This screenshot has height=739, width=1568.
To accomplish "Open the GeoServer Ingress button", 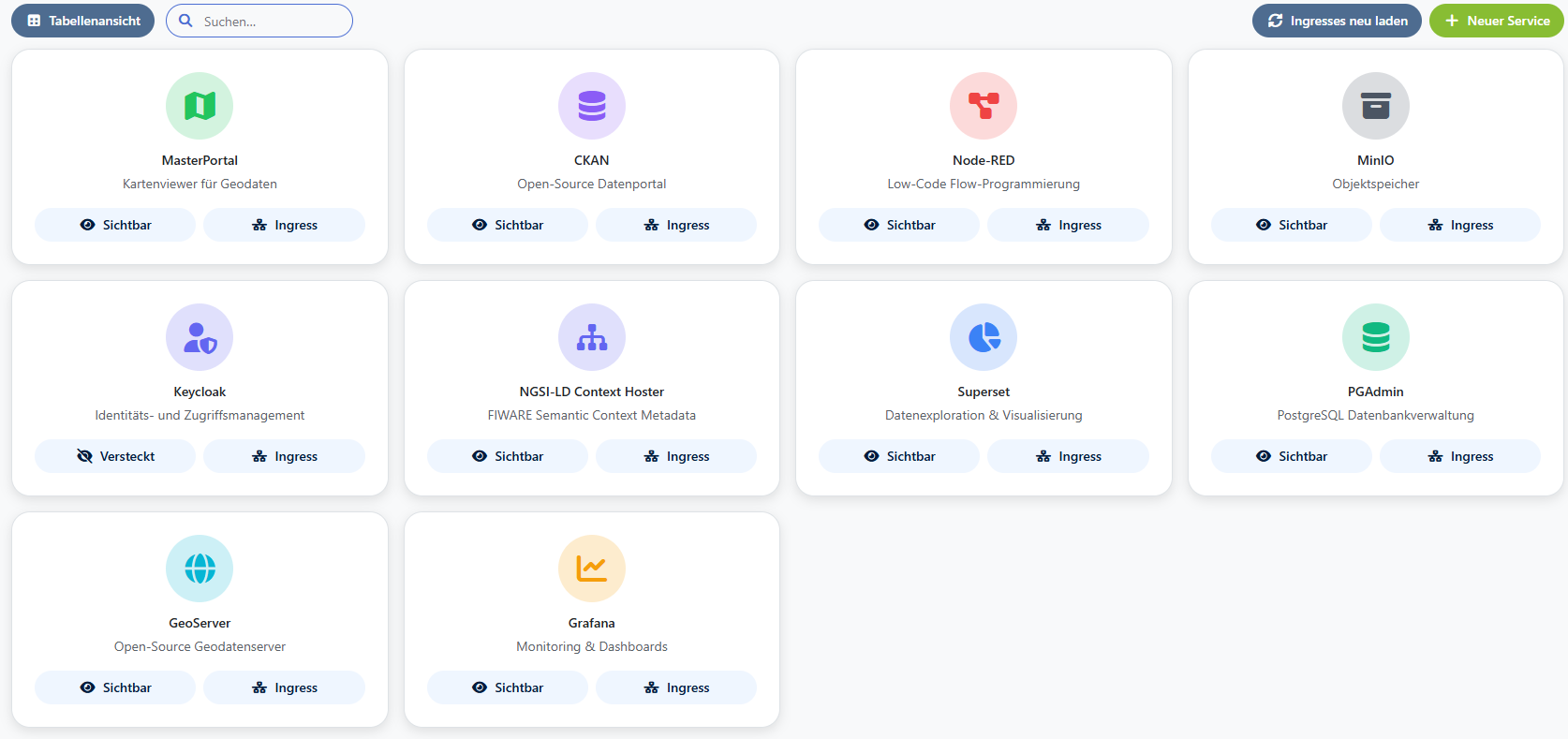I will (x=284, y=687).
